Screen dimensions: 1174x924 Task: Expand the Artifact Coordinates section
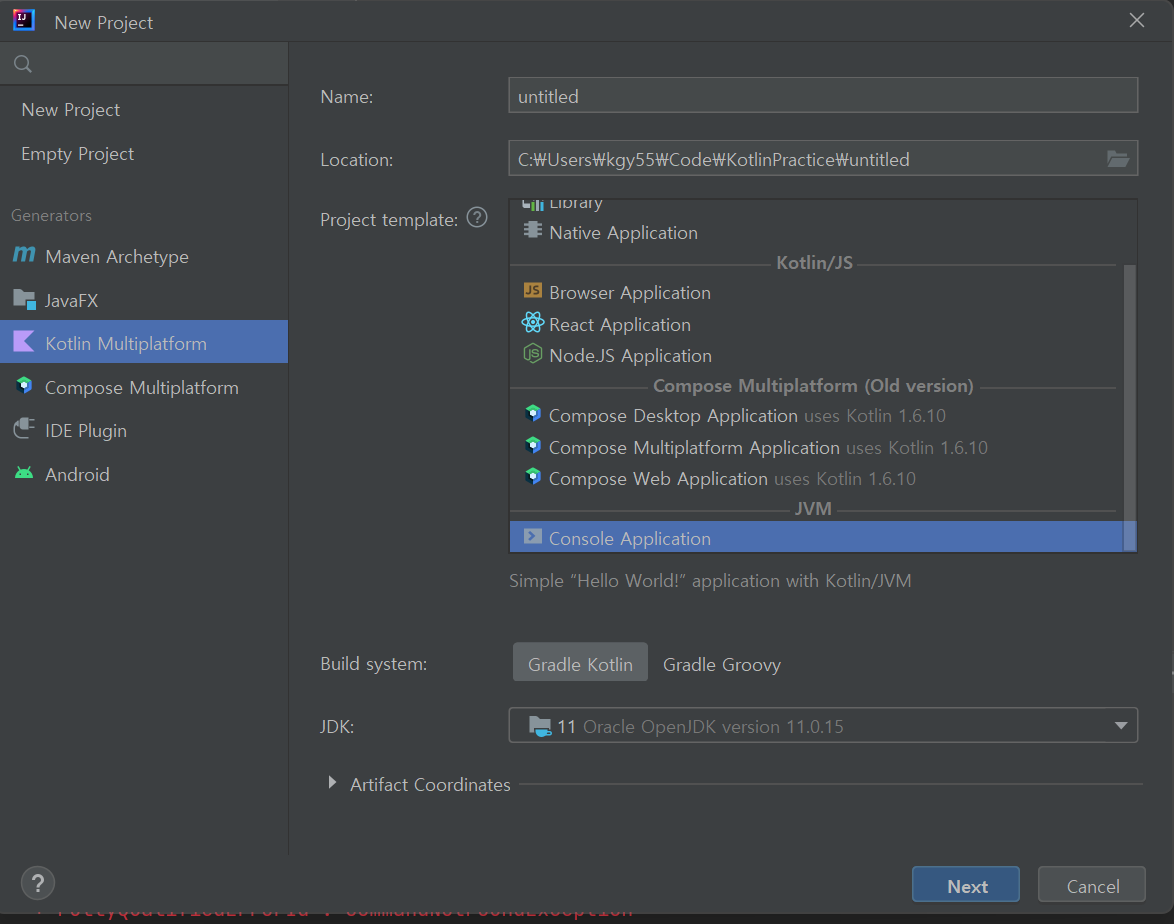pyautogui.click(x=332, y=783)
